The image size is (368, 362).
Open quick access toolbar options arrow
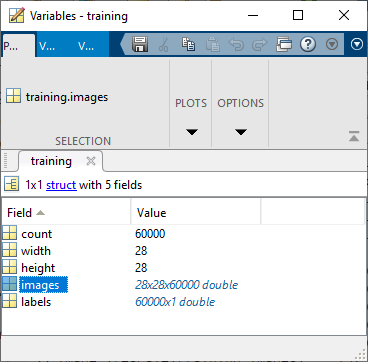[332, 44]
